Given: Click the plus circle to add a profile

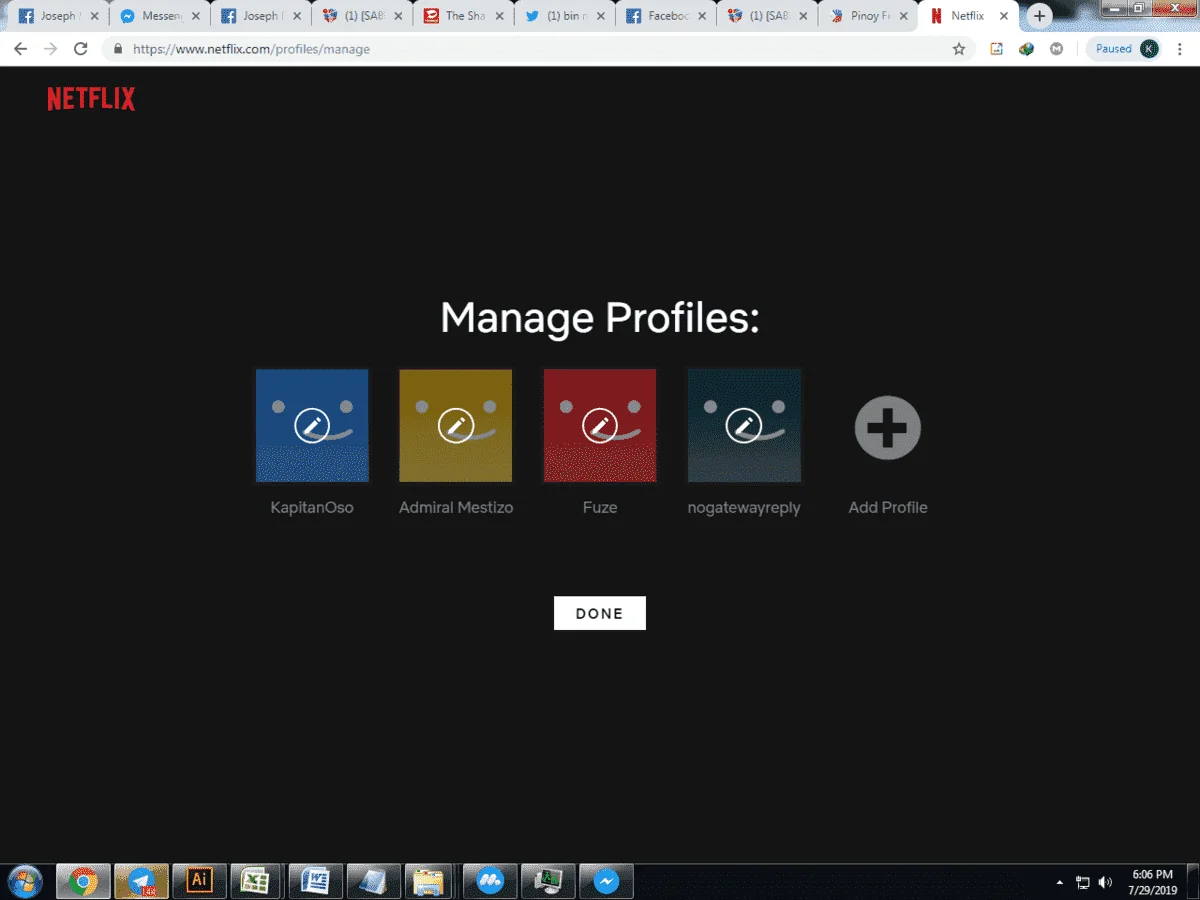Looking at the screenshot, I should pyautogui.click(x=888, y=428).
